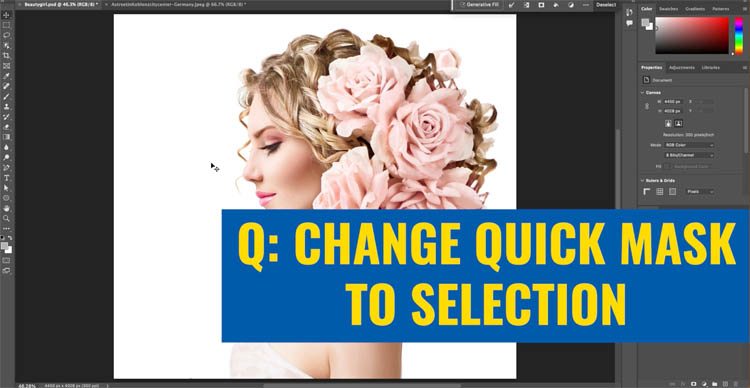Open contextual bar more options dots
The image size is (750, 388).
pos(586,4)
